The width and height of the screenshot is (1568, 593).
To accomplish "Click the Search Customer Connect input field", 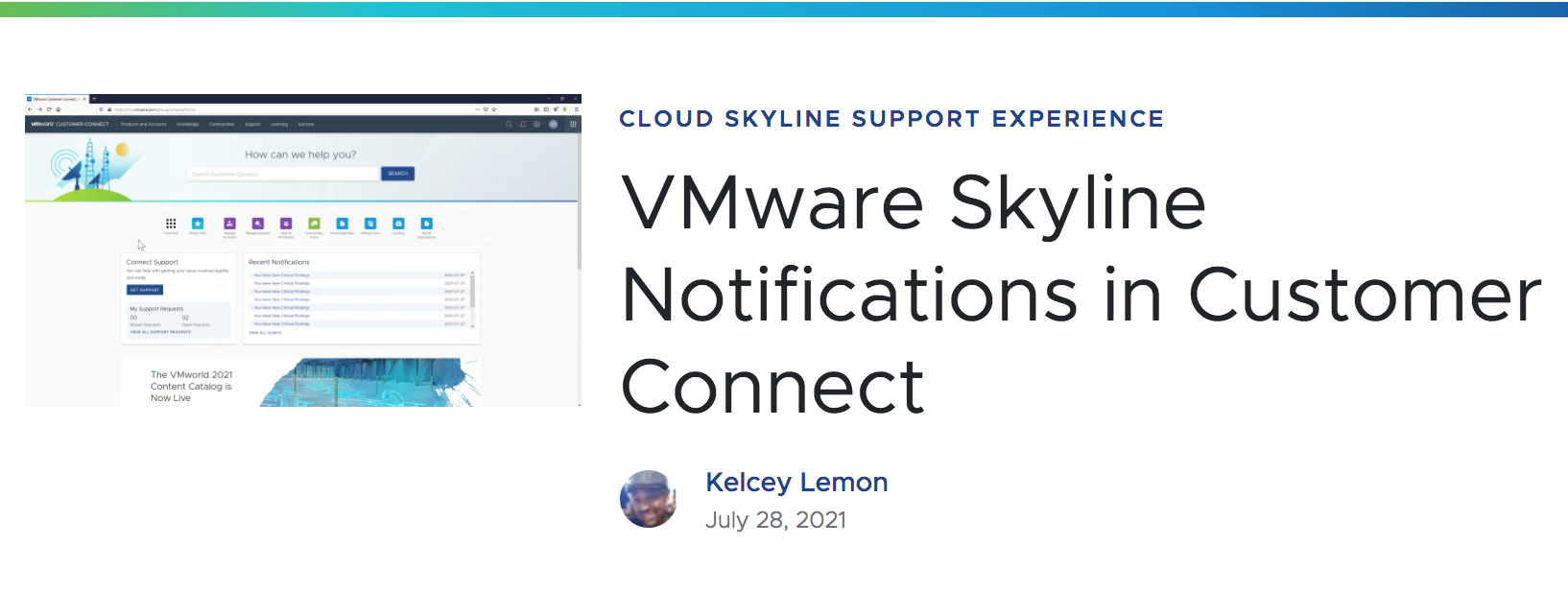I will coord(283,174).
